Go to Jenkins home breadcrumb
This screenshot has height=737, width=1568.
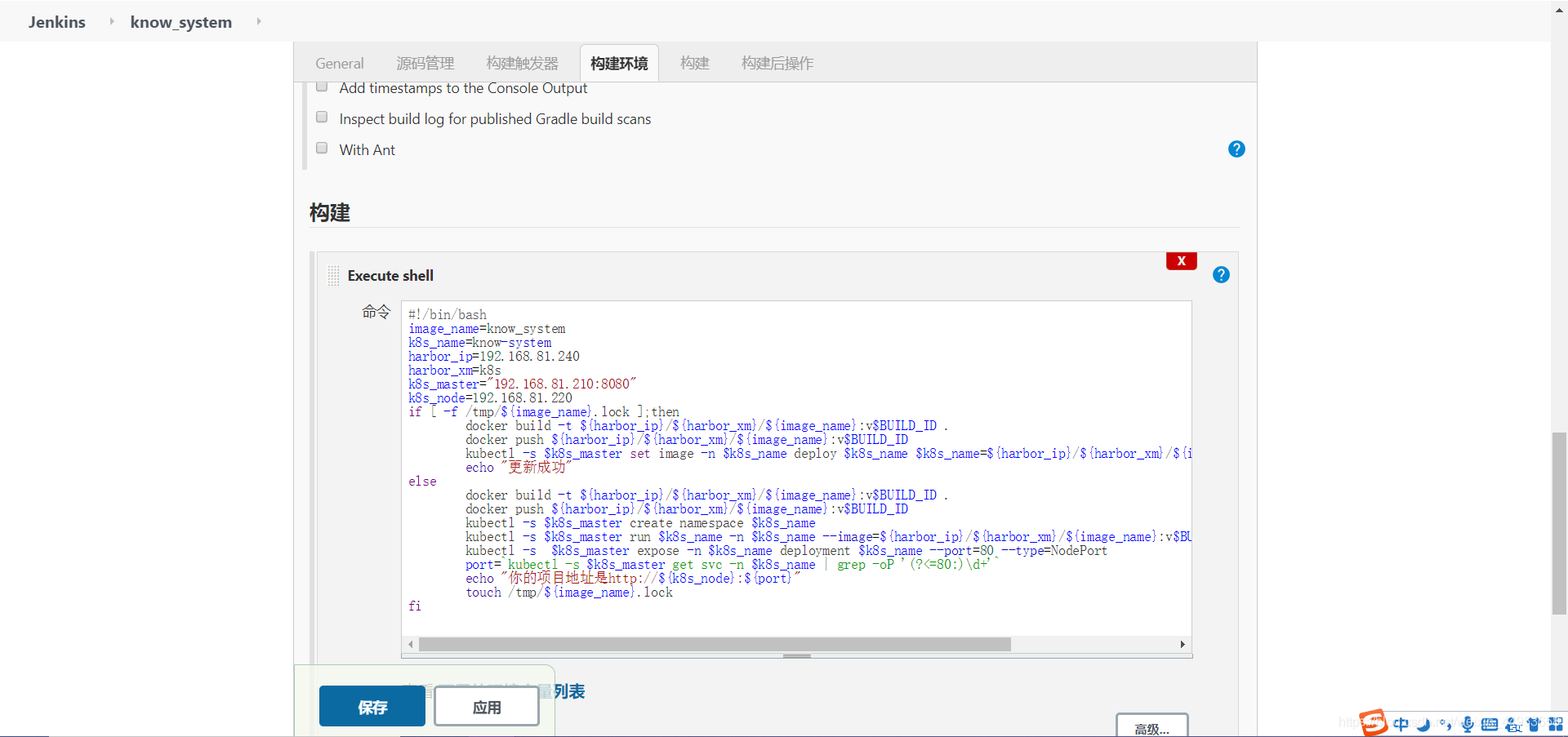[57, 22]
